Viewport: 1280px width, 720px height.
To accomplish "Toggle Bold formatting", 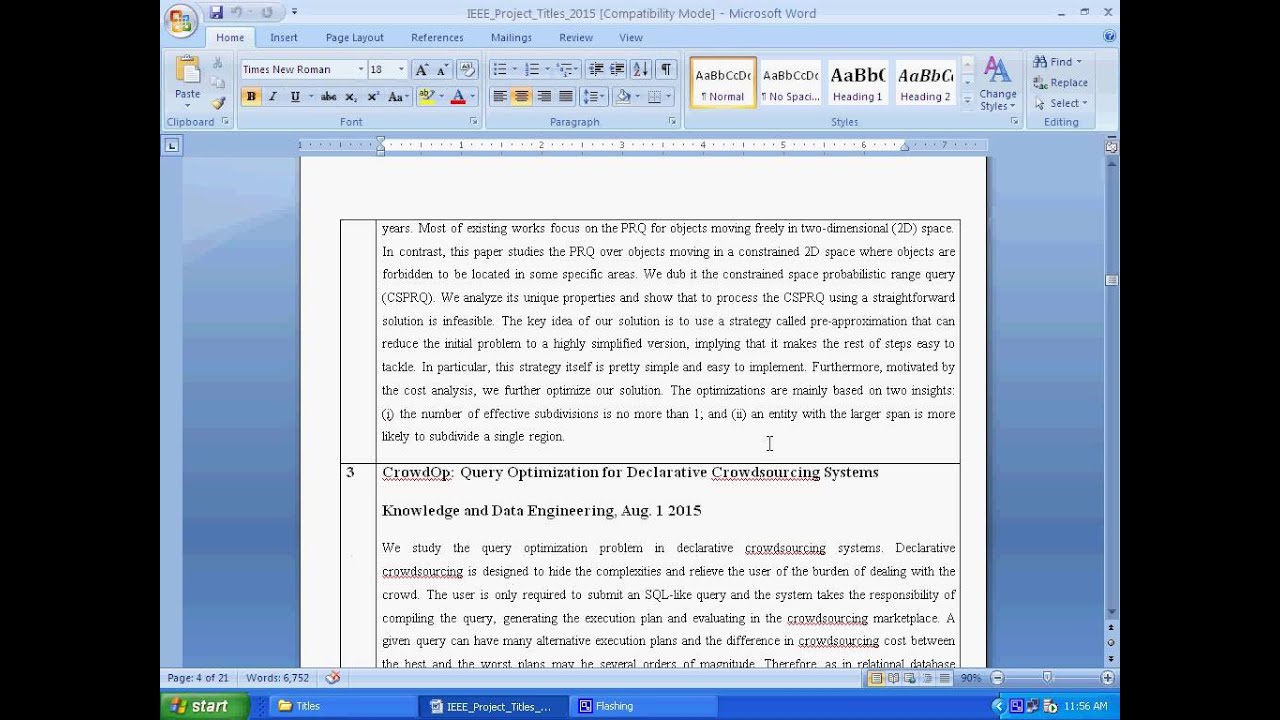I will (251, 97).
